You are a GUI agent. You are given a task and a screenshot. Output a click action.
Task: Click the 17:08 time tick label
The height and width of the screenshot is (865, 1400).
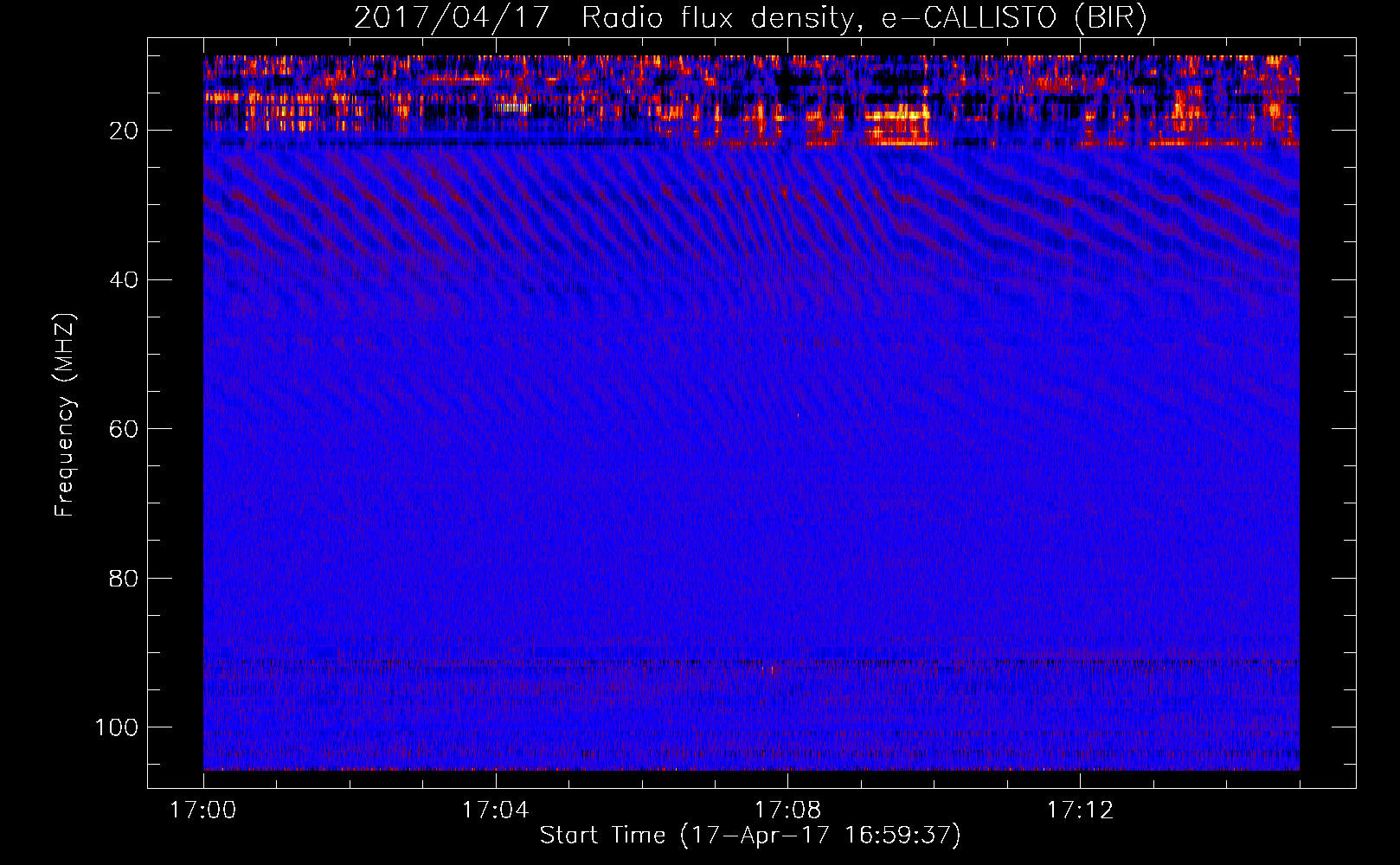click(x=787, y=811)
